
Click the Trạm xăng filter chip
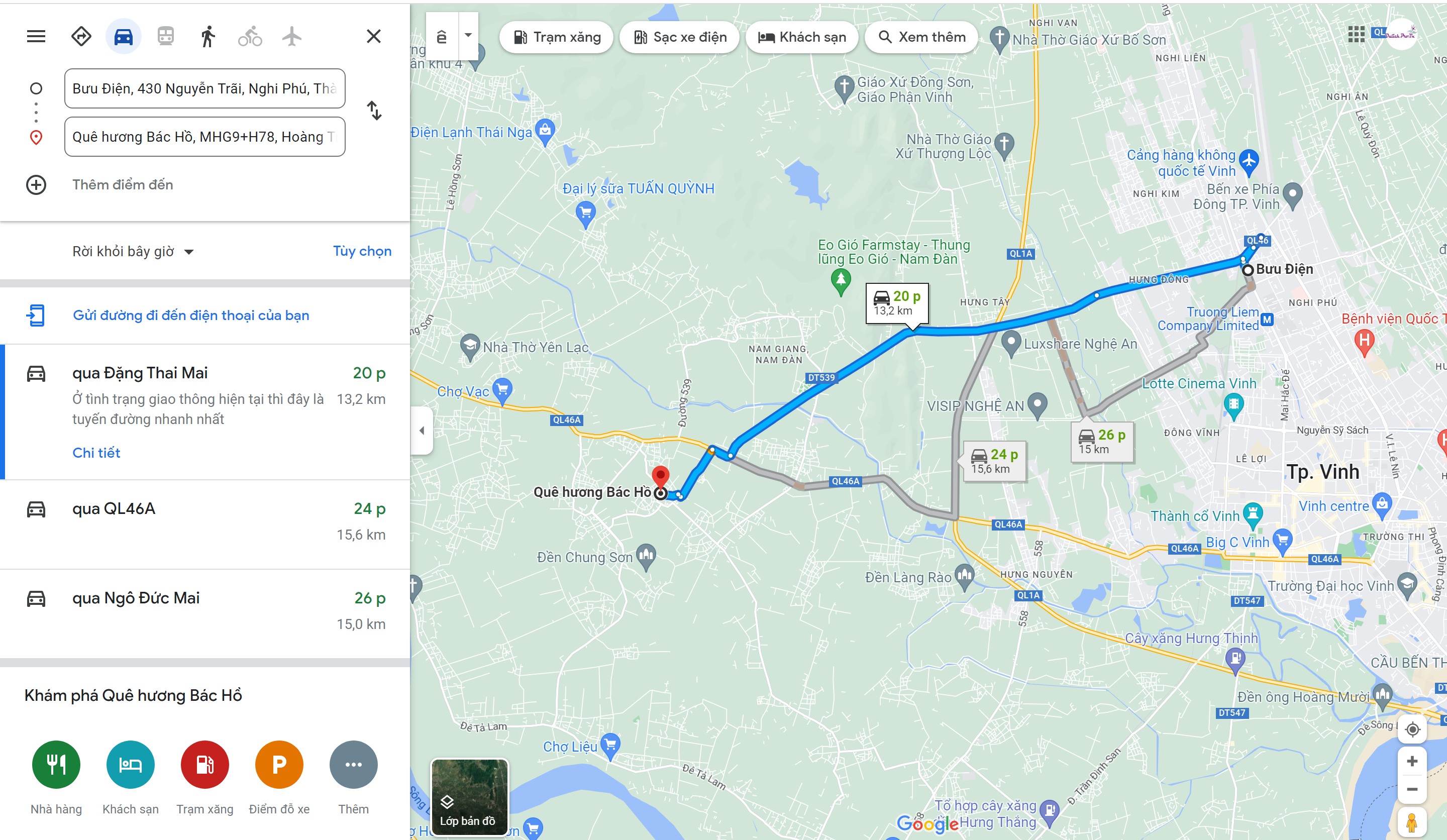coord(556,37)
